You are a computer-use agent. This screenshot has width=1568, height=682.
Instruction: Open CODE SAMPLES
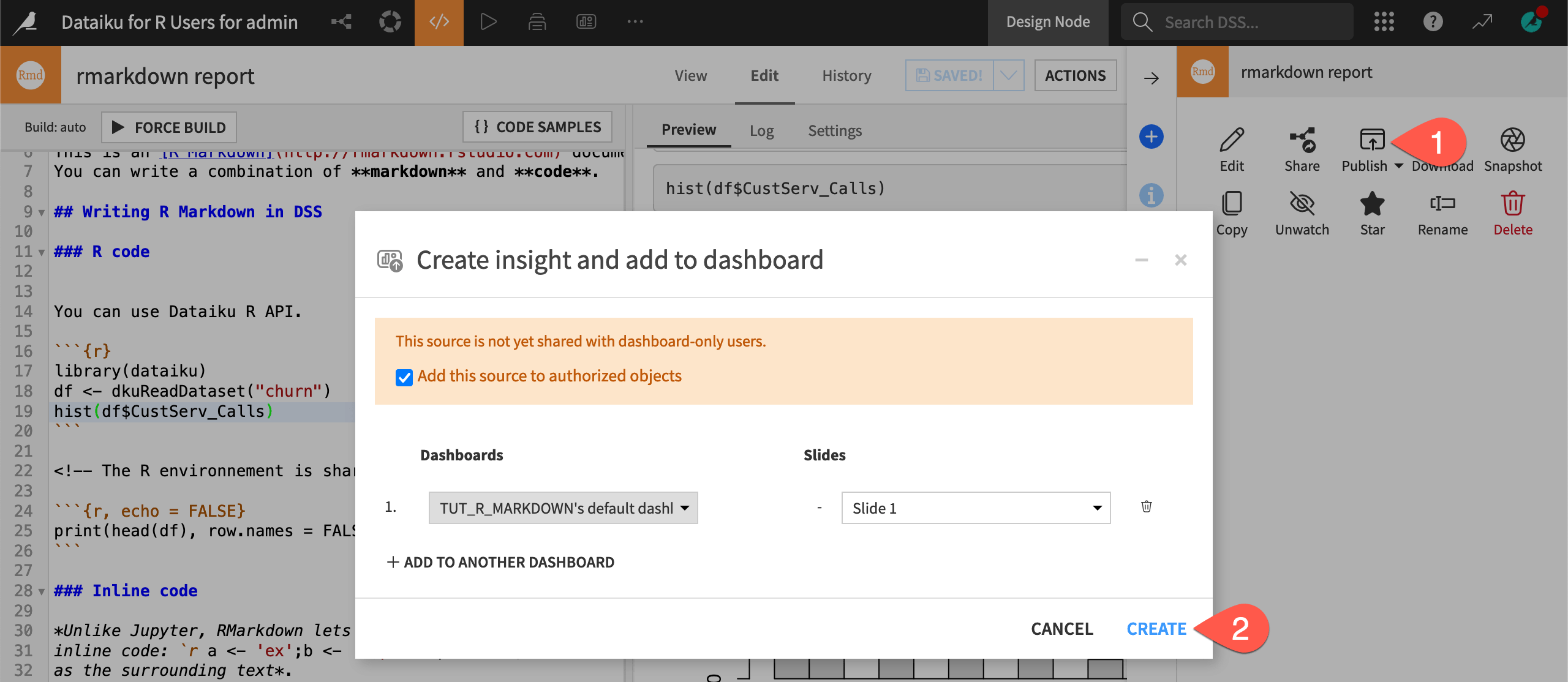click(x=537, y=127)
